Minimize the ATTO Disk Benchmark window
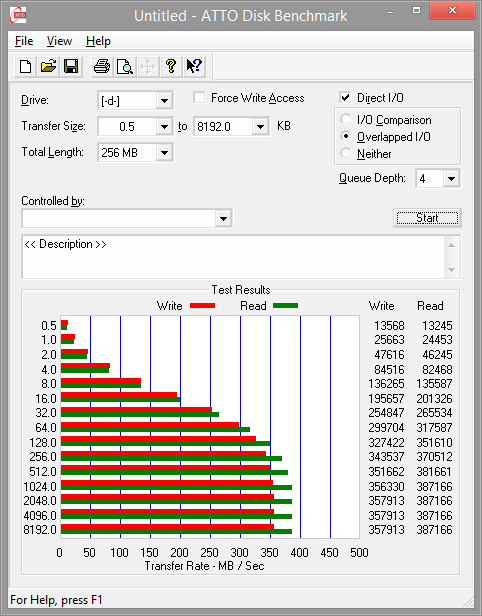Screen dimensions: 482x616 (x=390, y=12)
